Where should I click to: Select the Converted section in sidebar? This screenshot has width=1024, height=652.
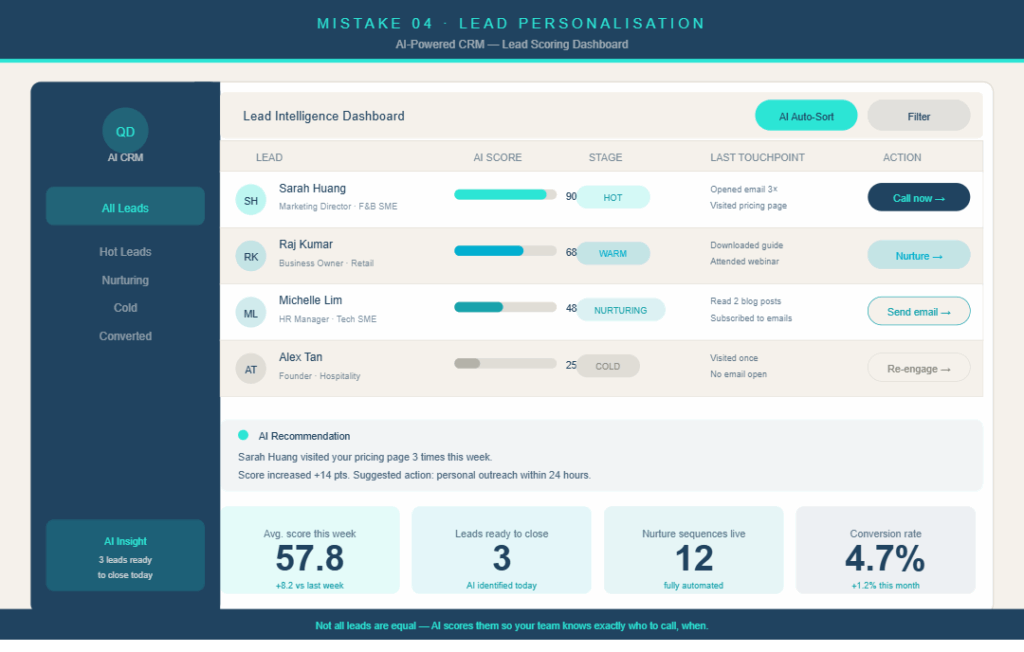[x=125, y=336]
